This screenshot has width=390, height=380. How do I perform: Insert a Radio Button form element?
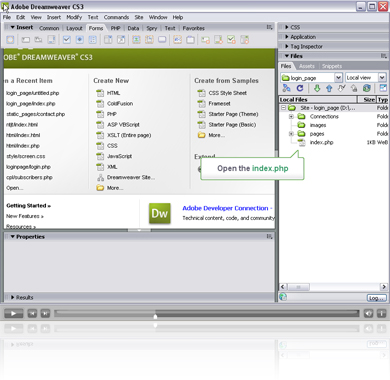(x=80, y=40)
